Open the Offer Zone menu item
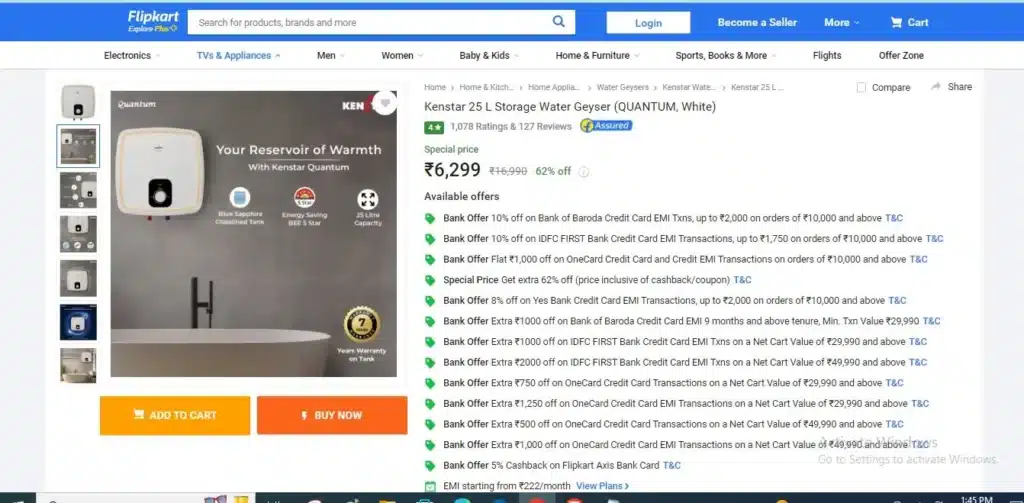The height and width of the screenshot is (503, 1024). coord(901,56)
